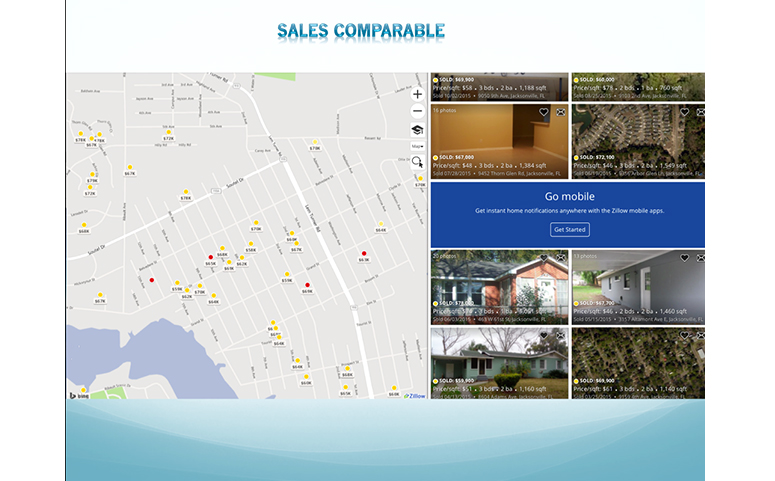Screen dimensions: 775x481
Task: Click envelope icon on $67,700 listing
Action: pos(700,257)
